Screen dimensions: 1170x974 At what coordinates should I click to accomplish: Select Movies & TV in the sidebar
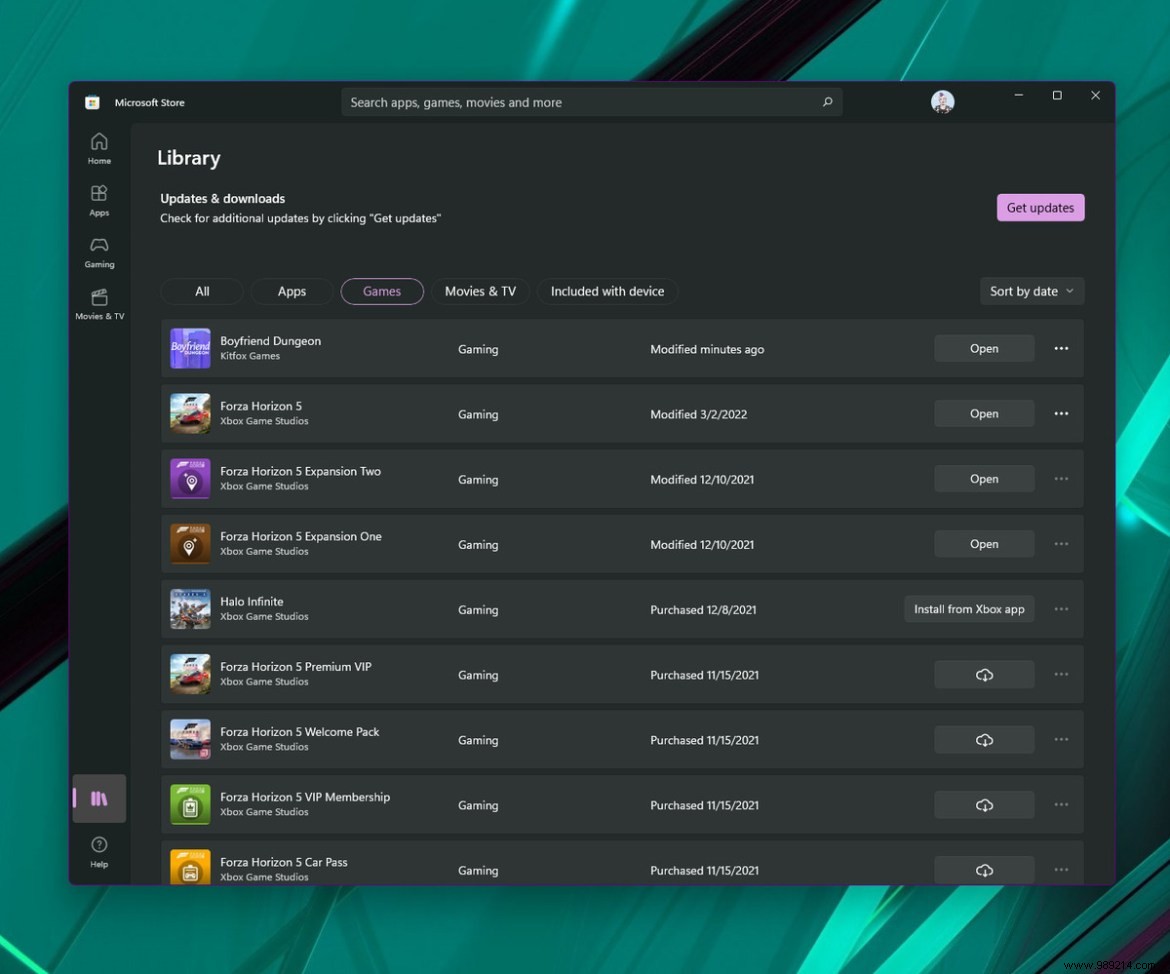click(98, 304)
